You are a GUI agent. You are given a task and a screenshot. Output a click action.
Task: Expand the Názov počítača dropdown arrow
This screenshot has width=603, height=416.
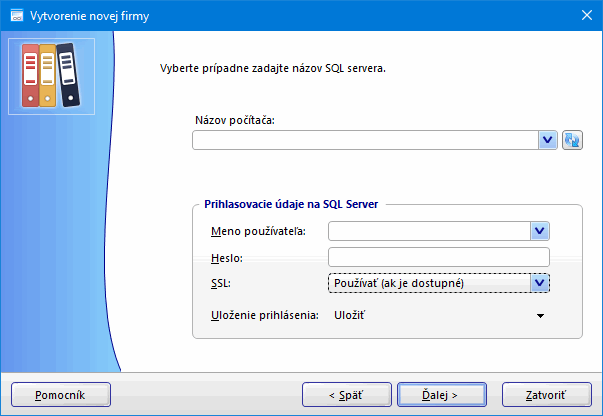[x=547, y=140]
